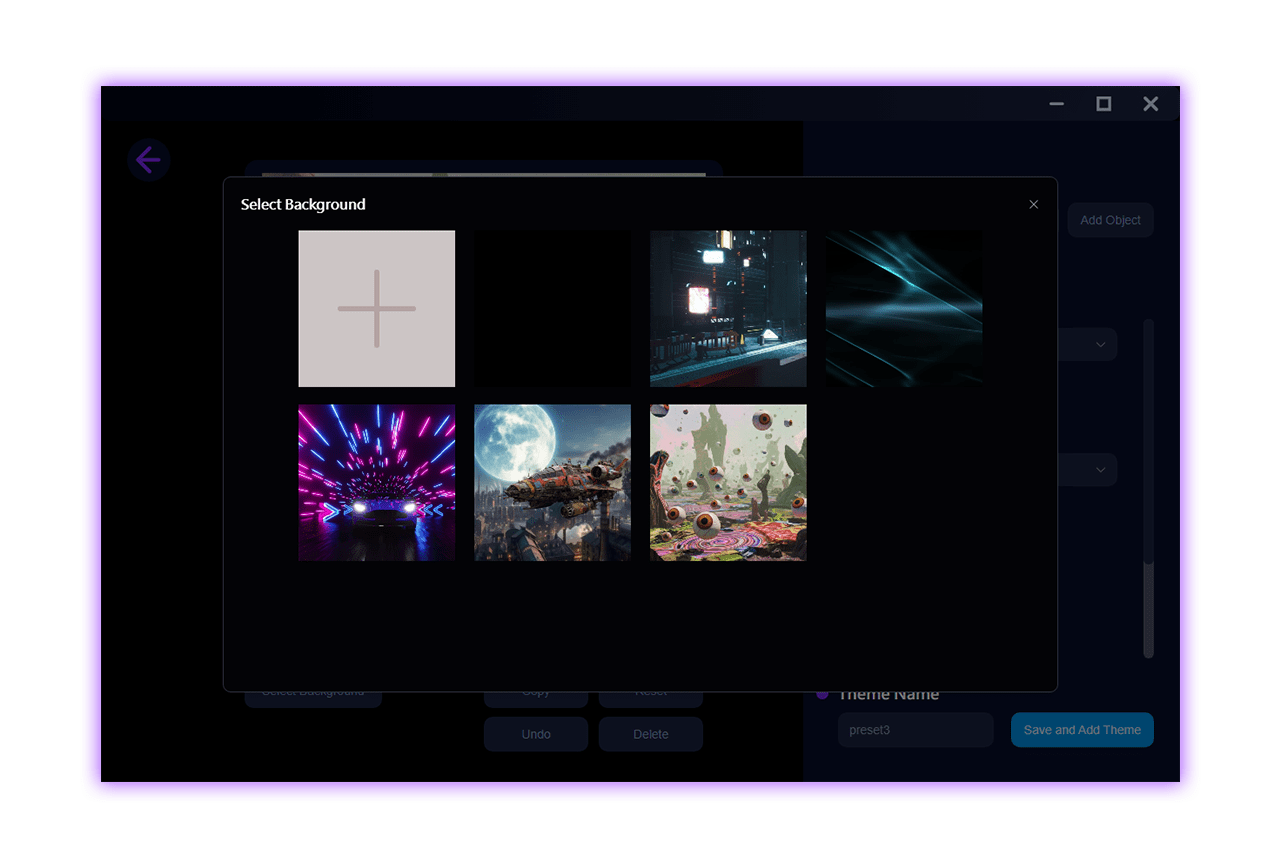Select the surreal eyeball landscape background

(x=728, y=482)
